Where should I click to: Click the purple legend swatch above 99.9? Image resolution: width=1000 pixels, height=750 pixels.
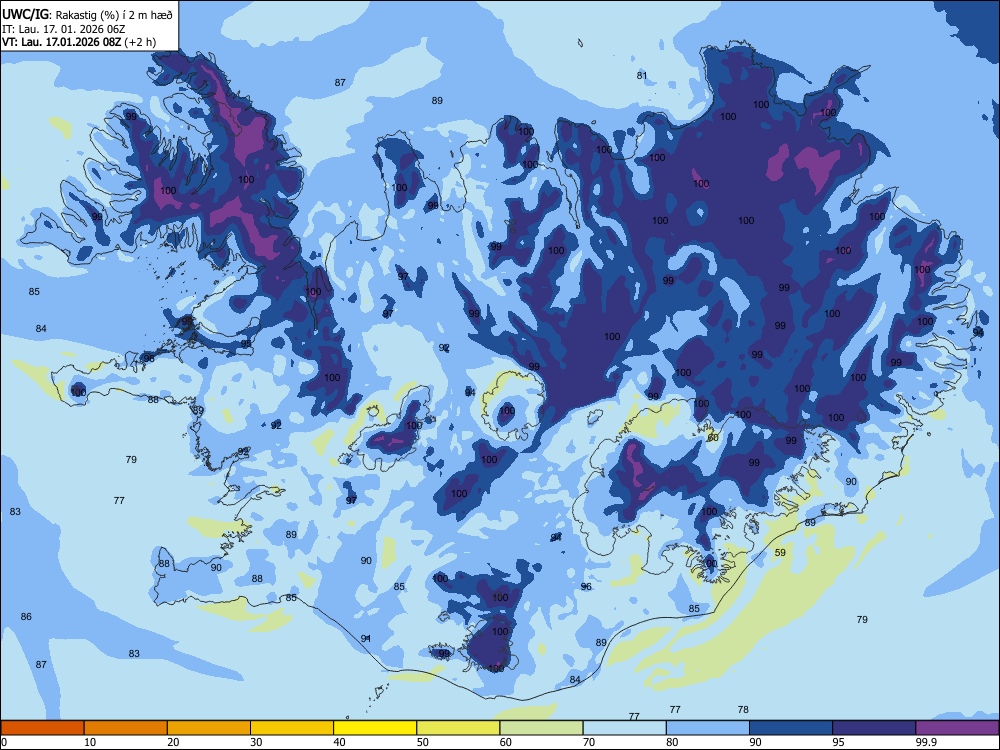(x=957, y=728)
